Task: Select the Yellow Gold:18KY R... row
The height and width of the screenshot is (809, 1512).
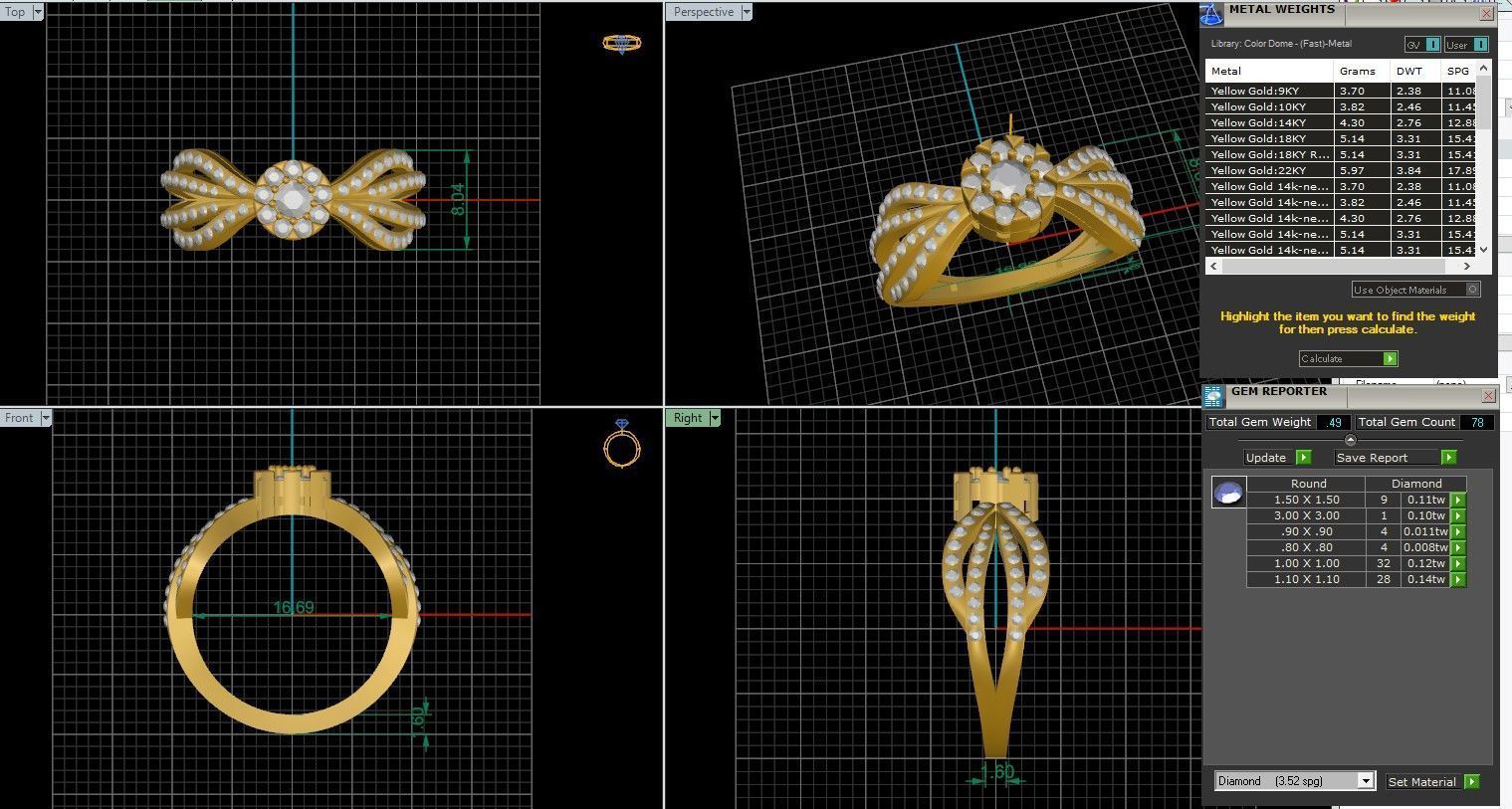Action: coord(1341,154)
